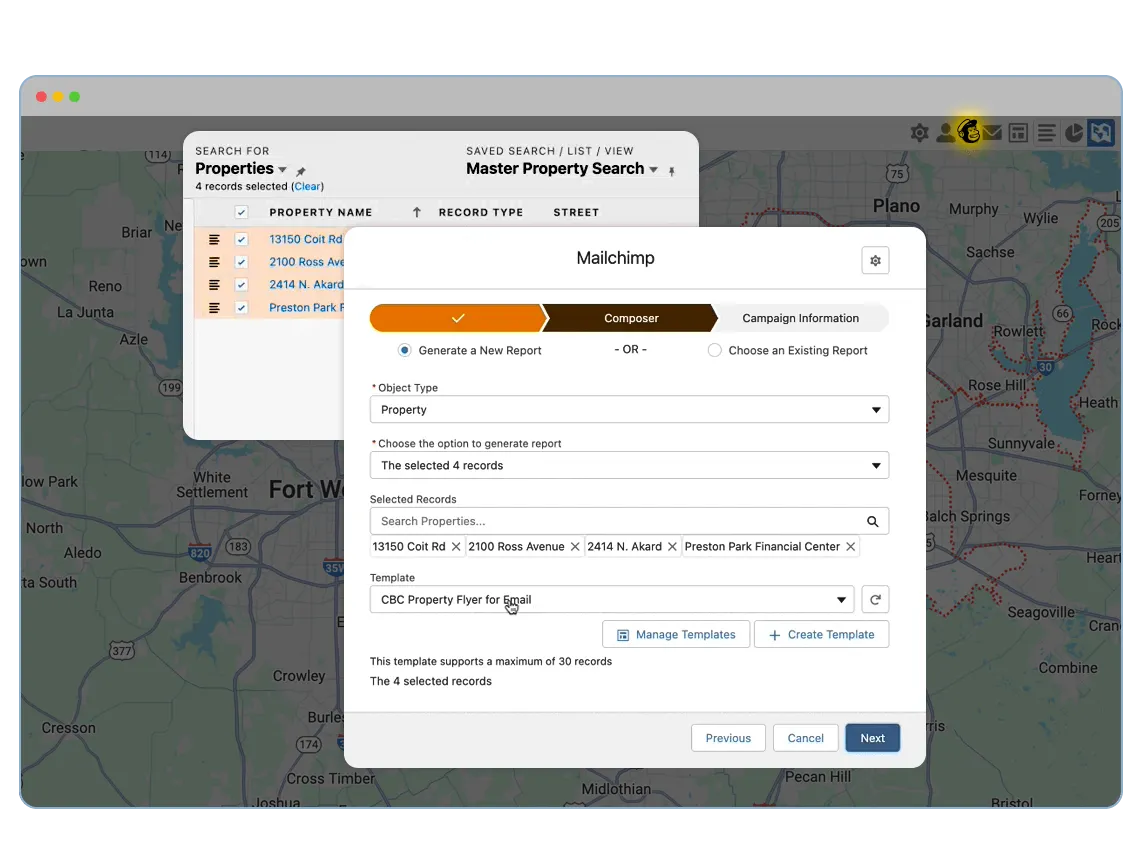Click the pin icon next to Properties

tap(301, 171)
